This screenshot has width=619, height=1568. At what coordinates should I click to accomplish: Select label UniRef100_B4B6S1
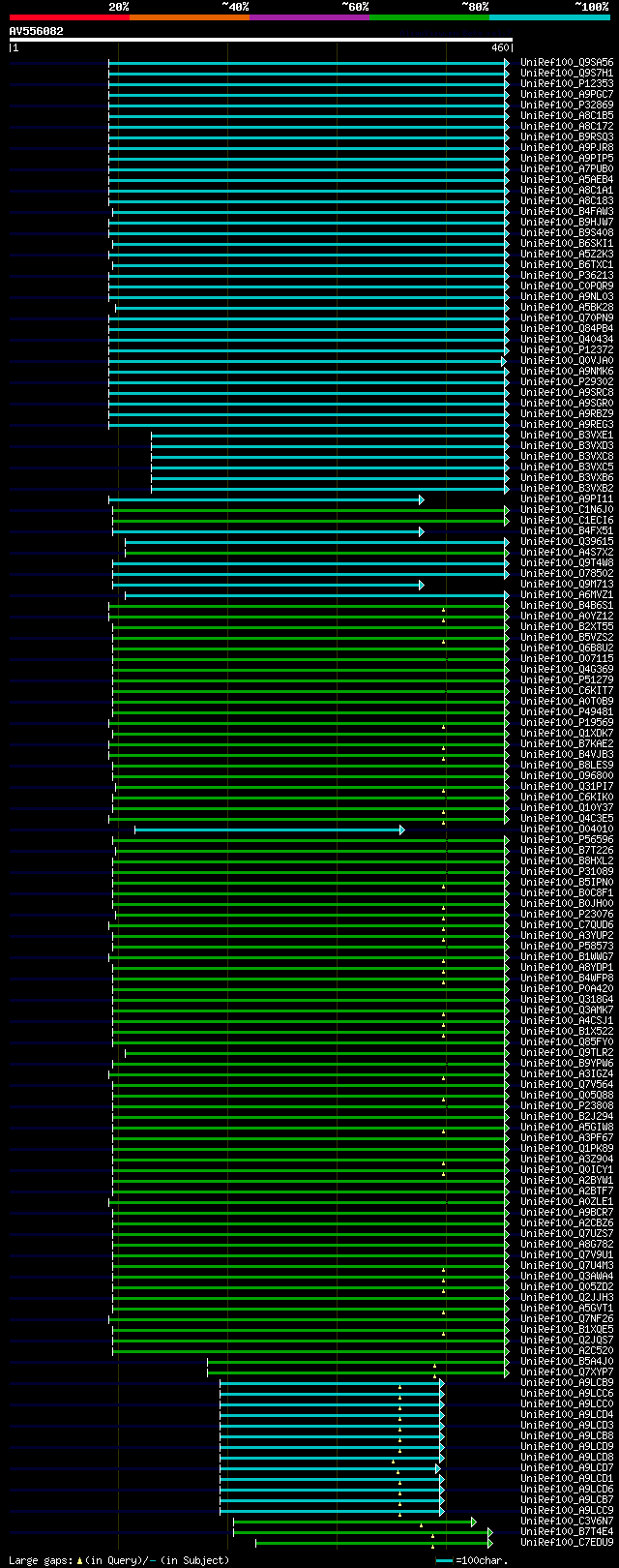pos(567,605)
